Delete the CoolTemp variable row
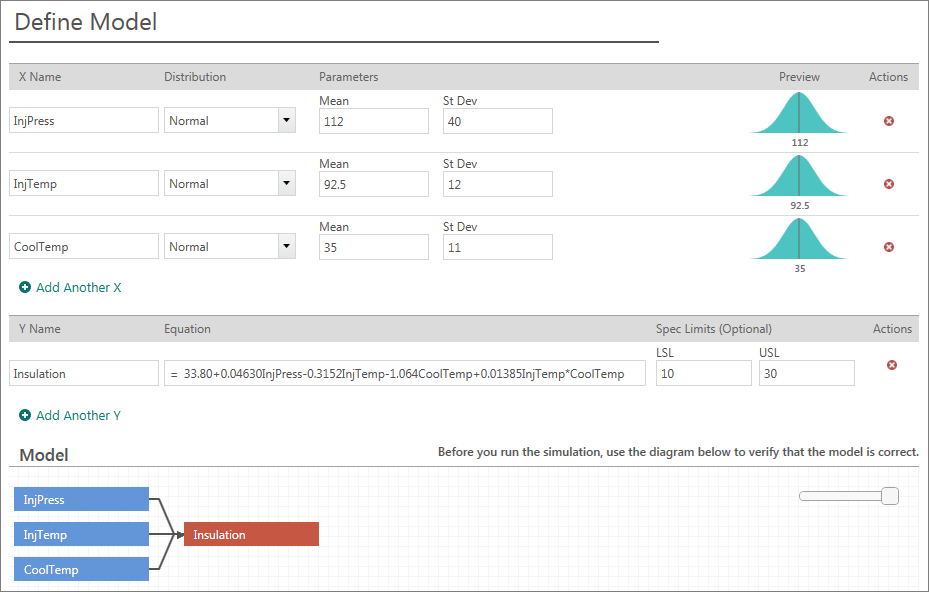The height and width of the screenshot is (592, 929). pyautogui.click(x=888, y=247)
